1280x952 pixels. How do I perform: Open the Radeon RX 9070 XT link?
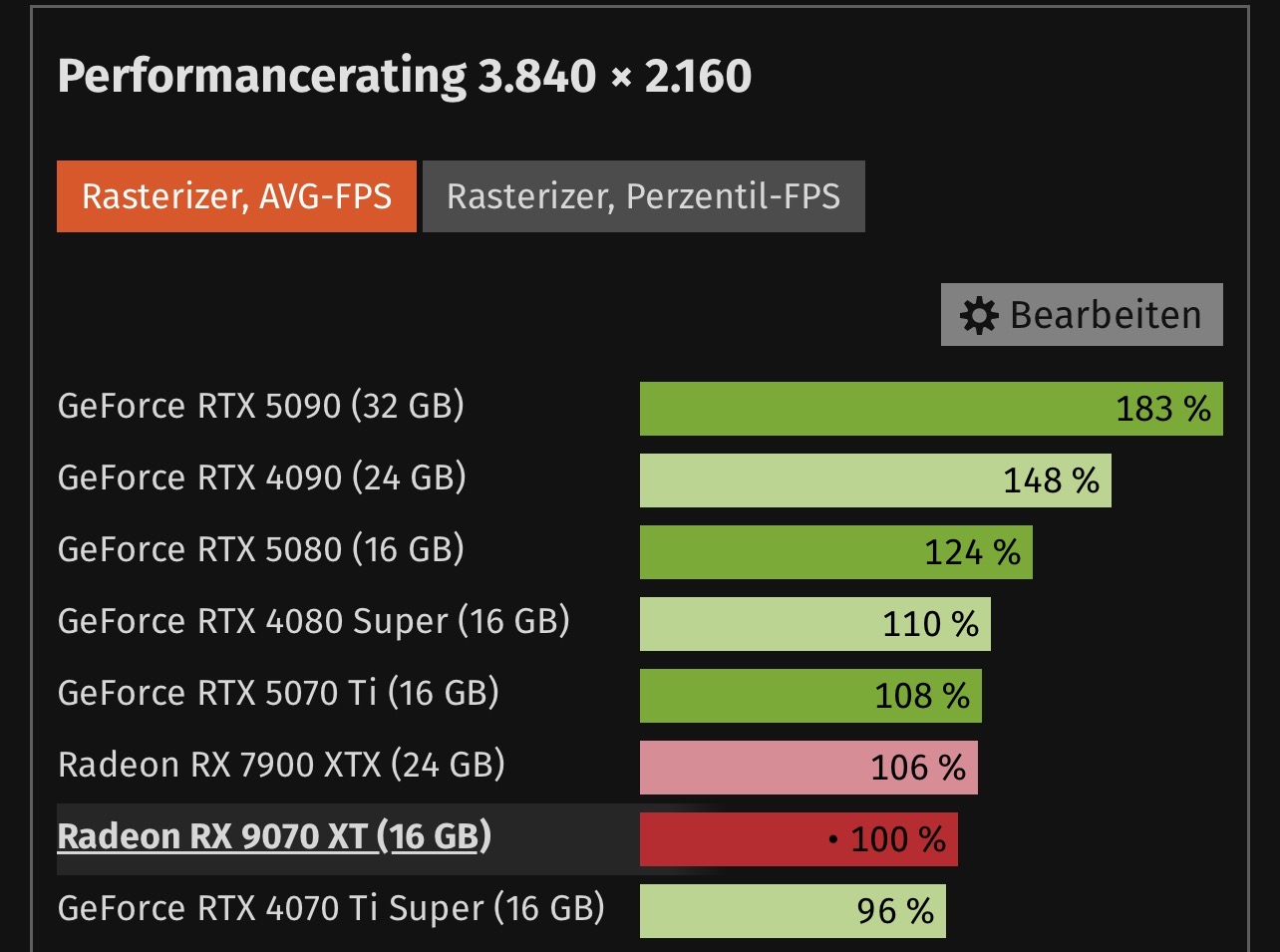click(274, 836)
